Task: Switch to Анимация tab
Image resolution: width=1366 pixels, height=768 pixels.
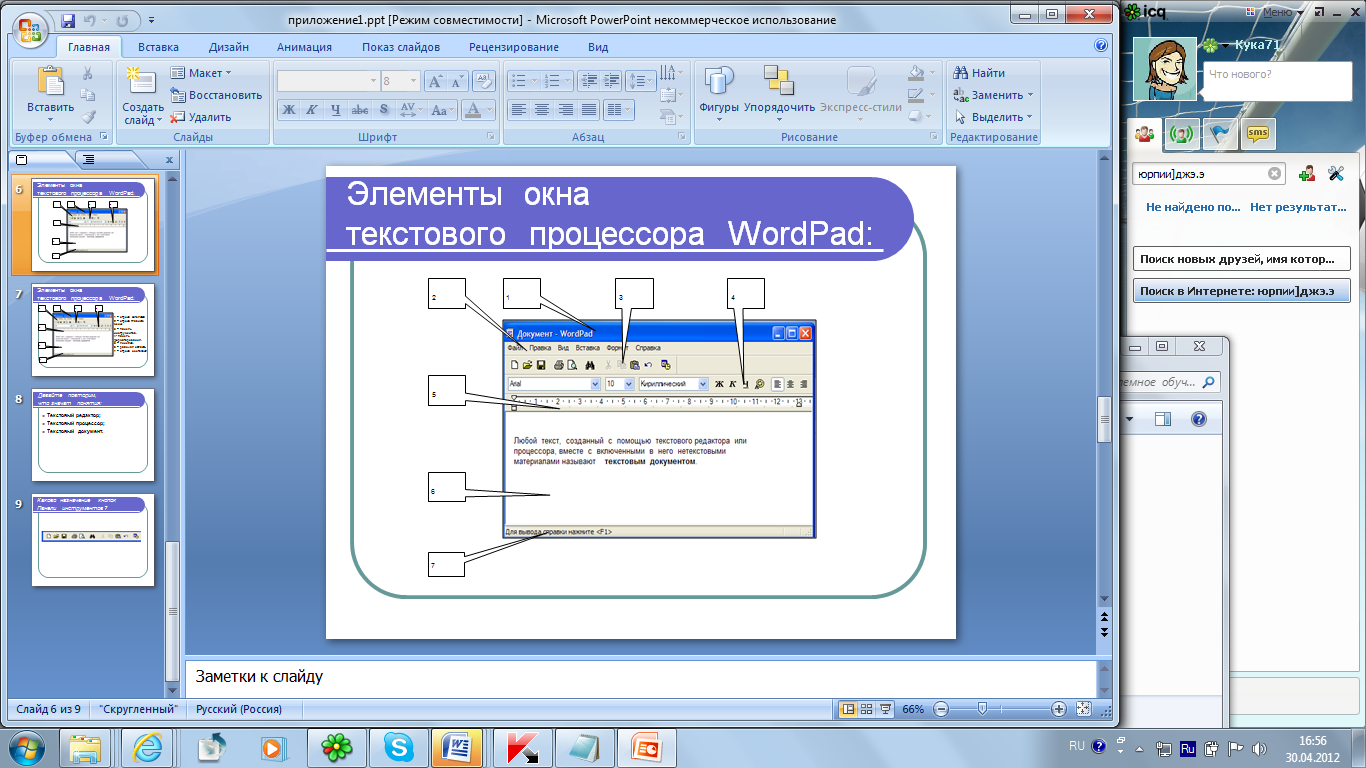Action: (304, 47)
